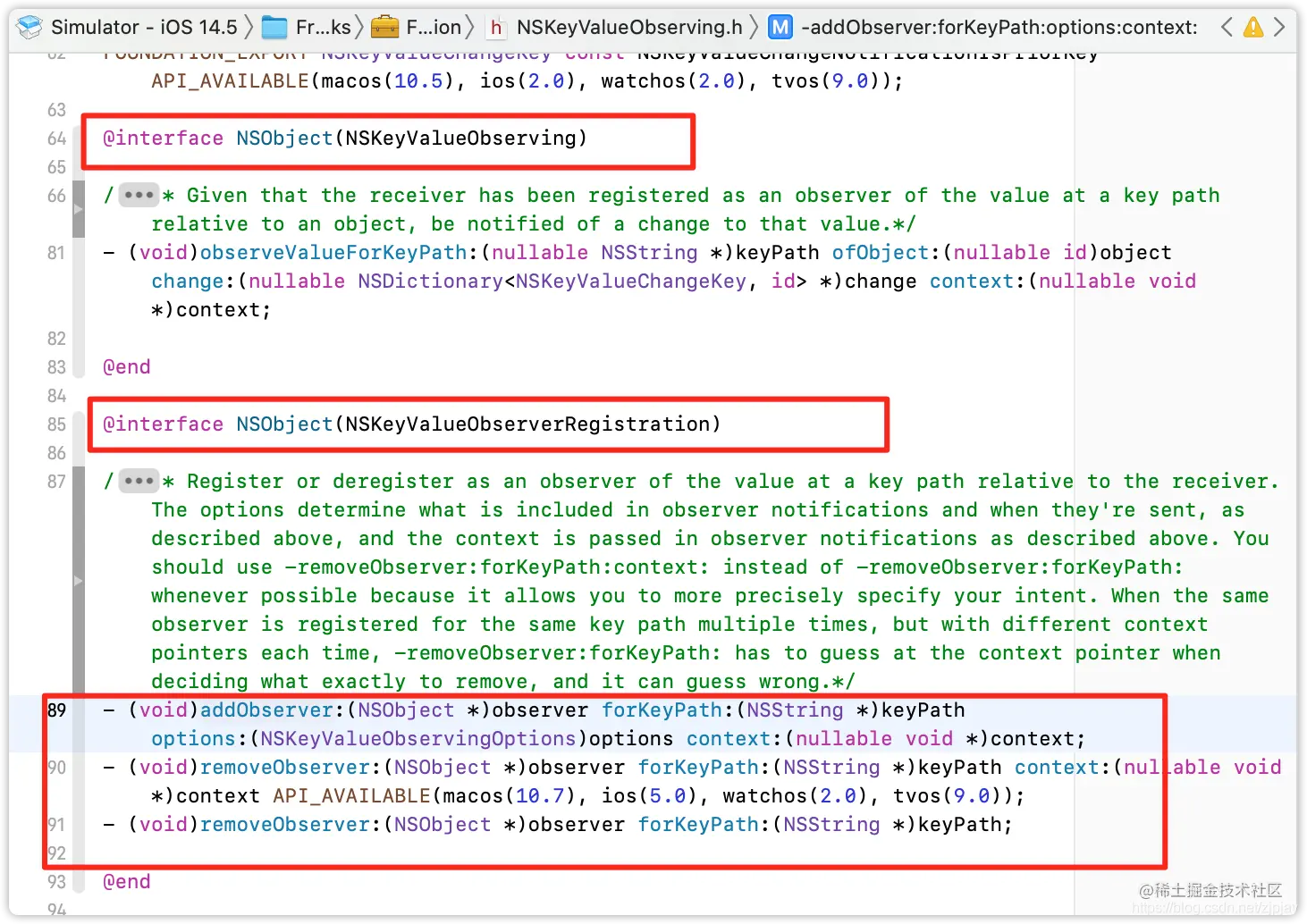
Task: Click the API_AVAILABLE macro near the top
Action: [x=230, y=80]
